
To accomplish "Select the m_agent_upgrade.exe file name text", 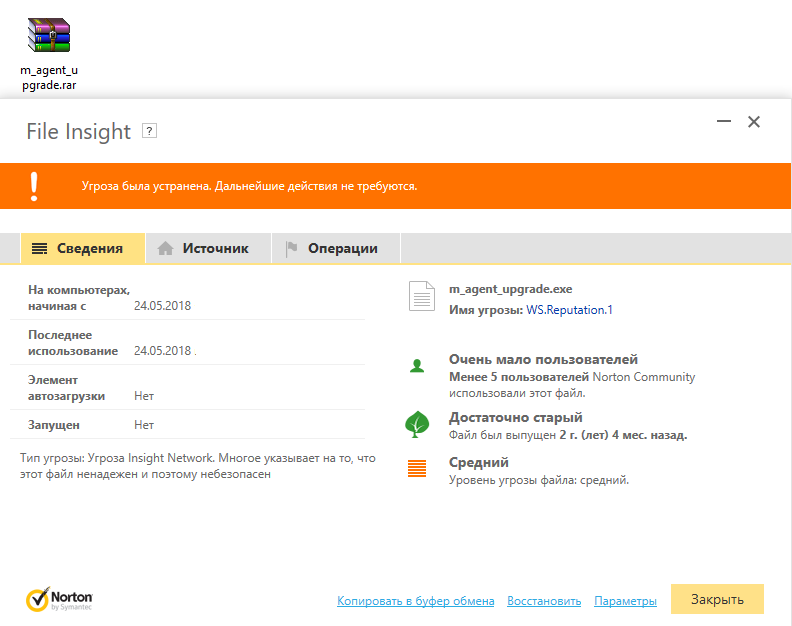I will (511, 289).
